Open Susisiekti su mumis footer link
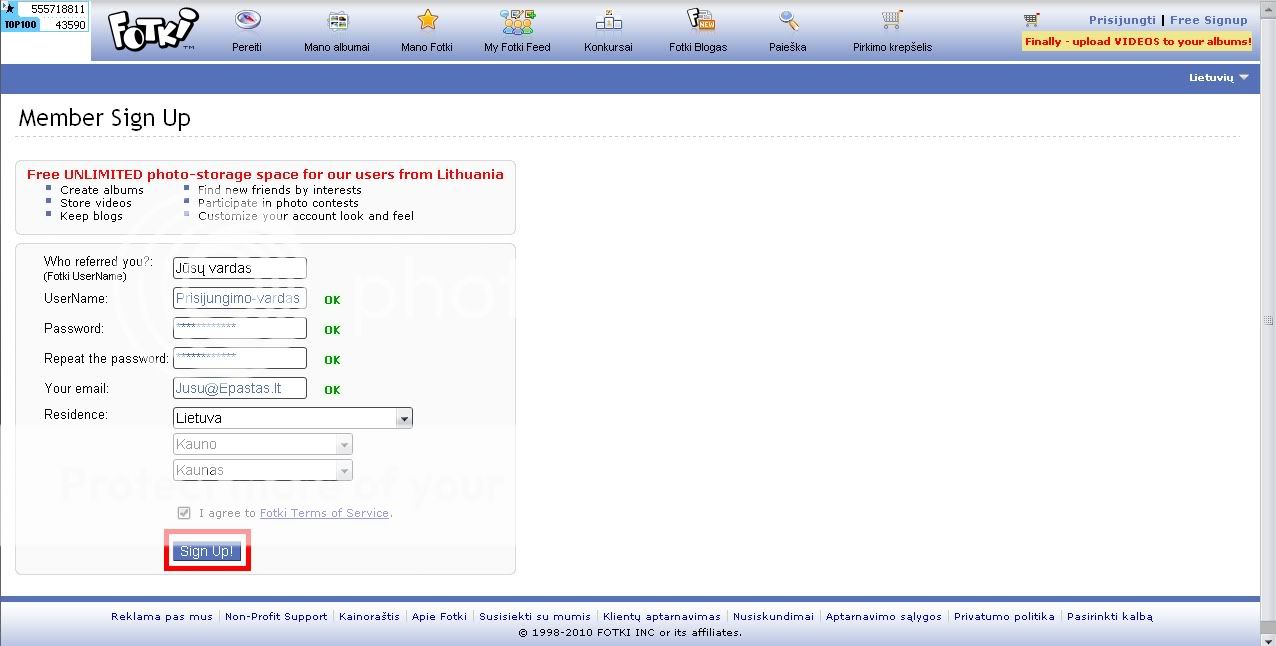 pos(534,617)
